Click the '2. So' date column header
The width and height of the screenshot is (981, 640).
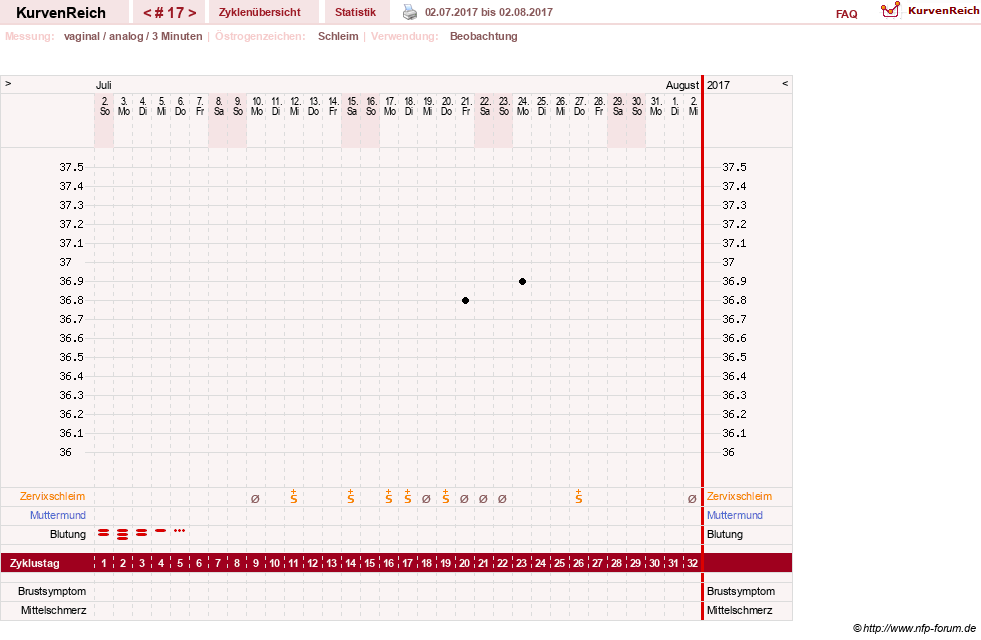tap(104, 106)
